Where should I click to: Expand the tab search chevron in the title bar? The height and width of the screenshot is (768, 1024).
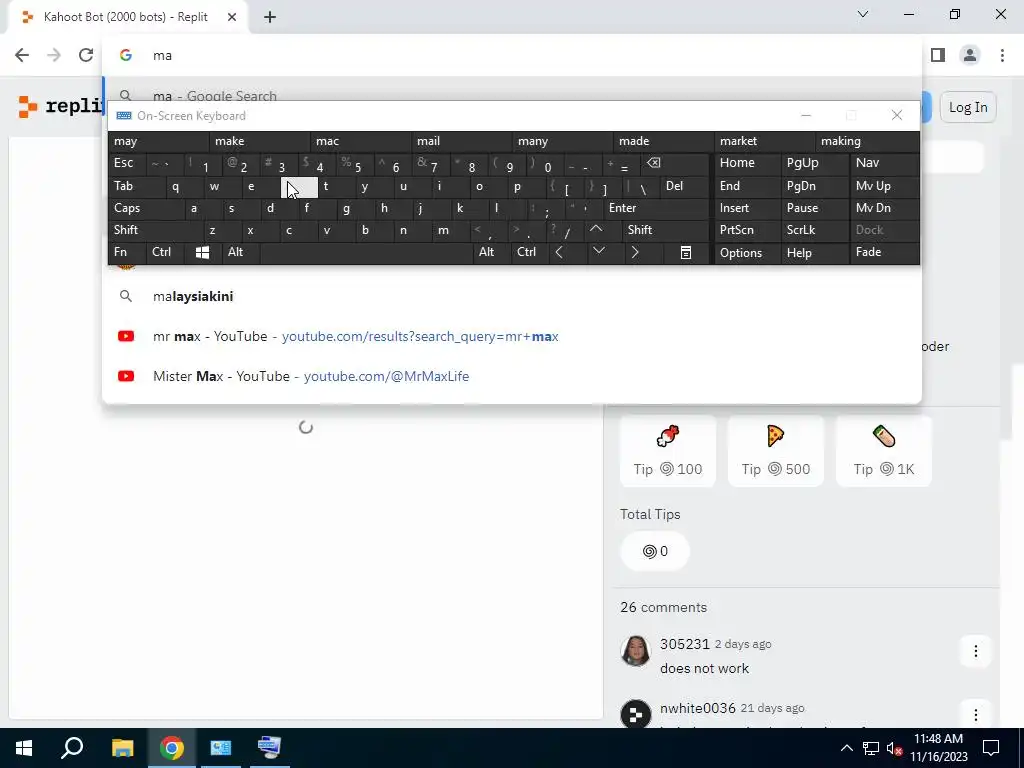(x=863, y=14)
